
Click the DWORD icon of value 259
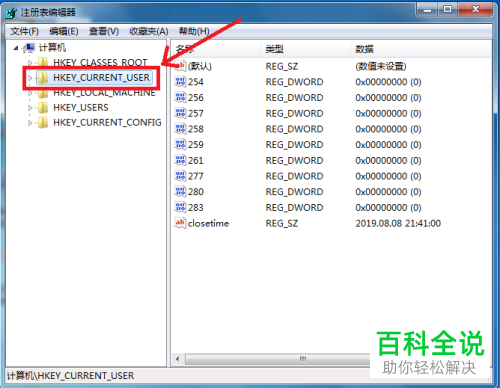[x=180, y=144]
